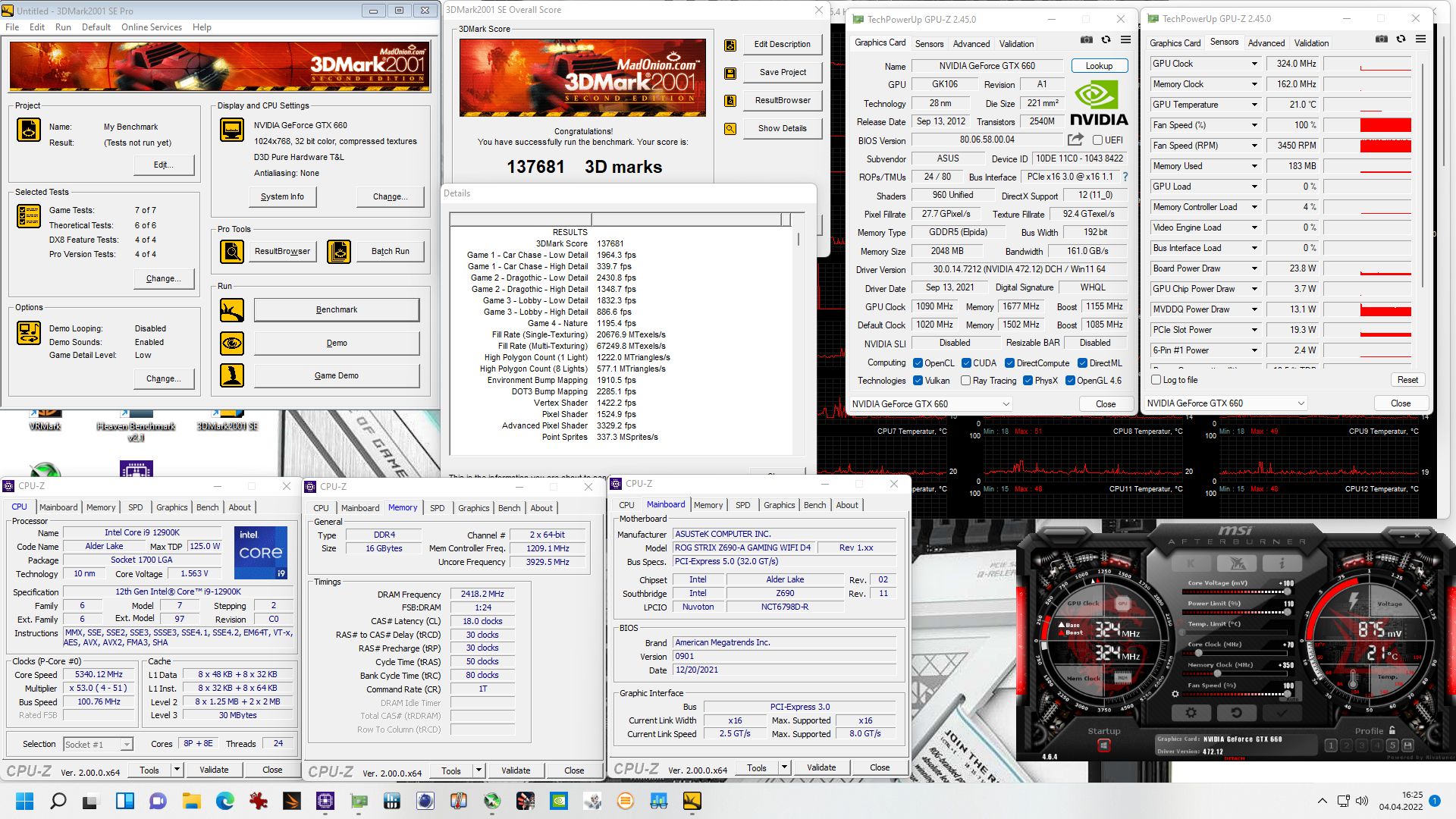Click the Demo eye icon in Run section

[232, 344]
